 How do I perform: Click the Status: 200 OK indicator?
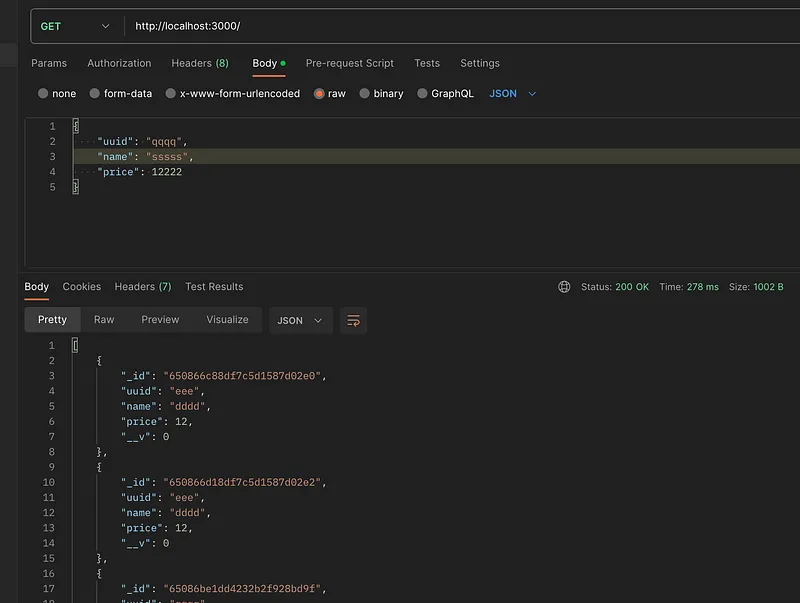pyautogui.click(x=615, y=287)
